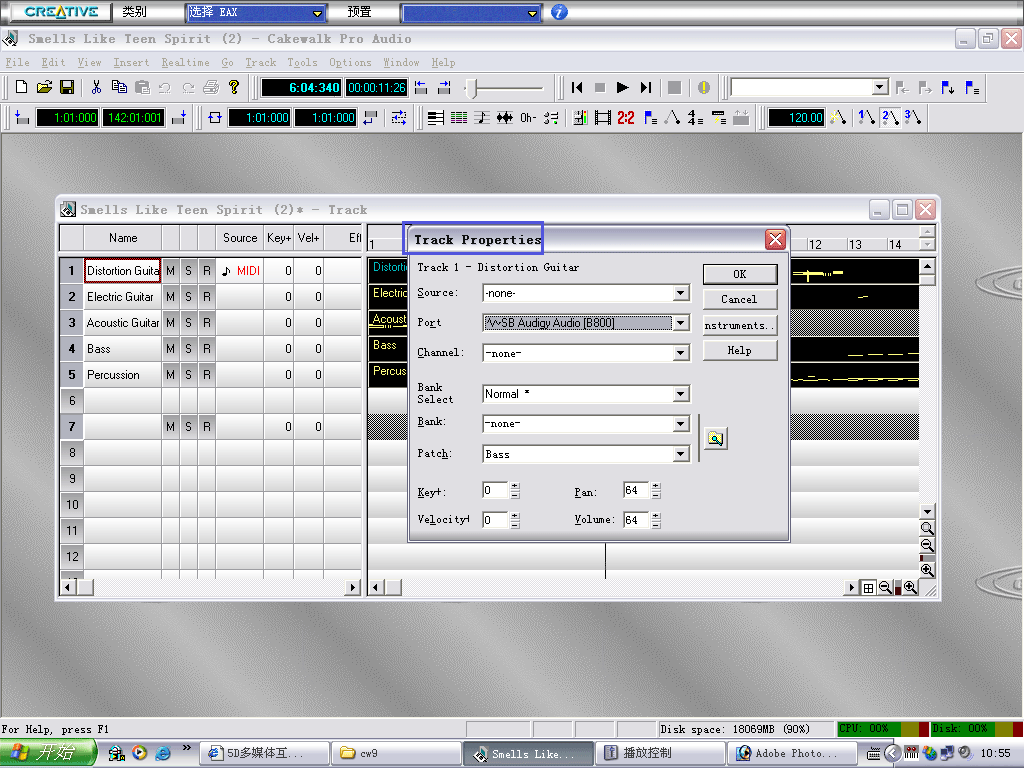Open the Event List view icon
Screen dimensions: 1024x768
tap(459, 118)
